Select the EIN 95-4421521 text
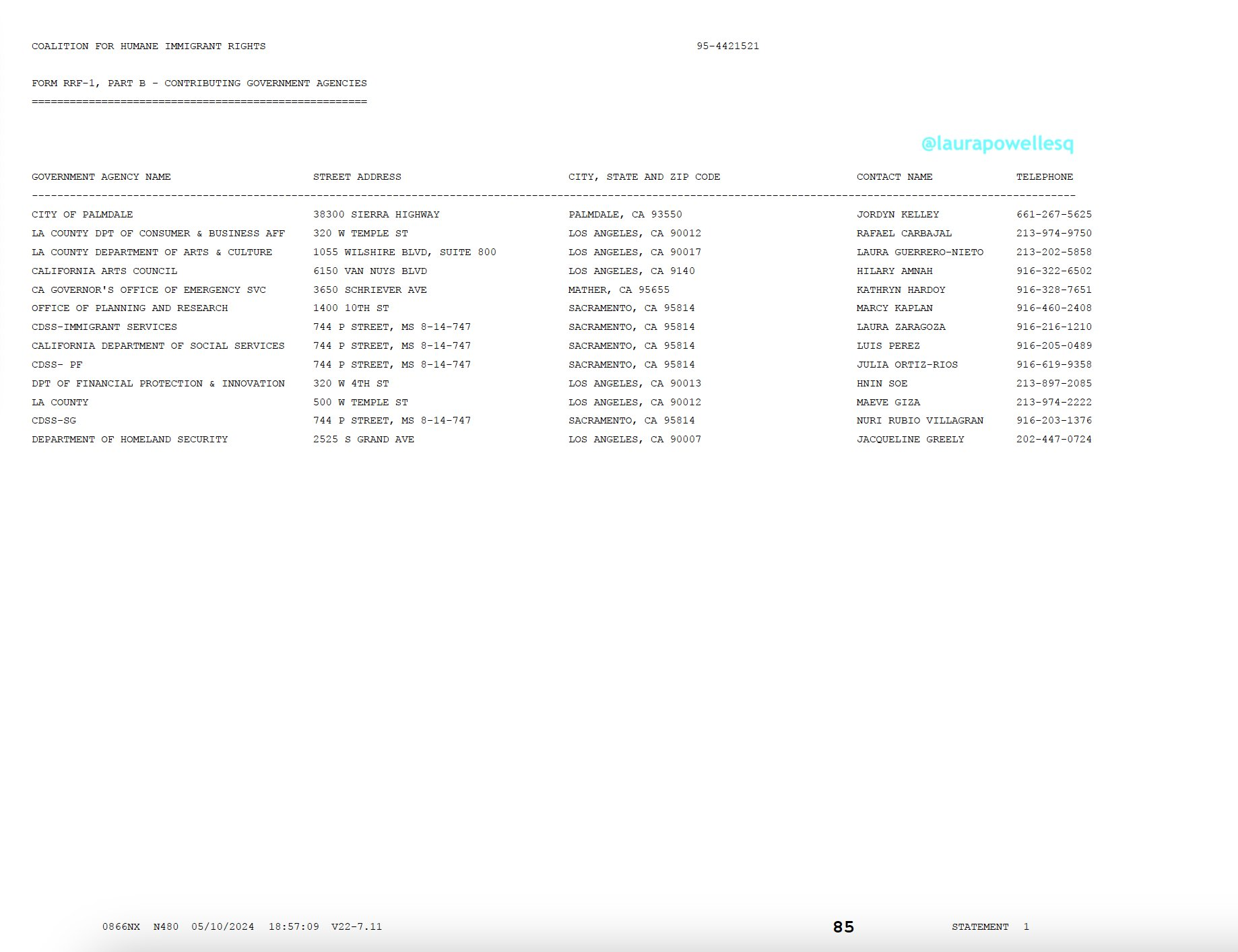The height and width of the screenshot is (952, 1238). point(728,46)
